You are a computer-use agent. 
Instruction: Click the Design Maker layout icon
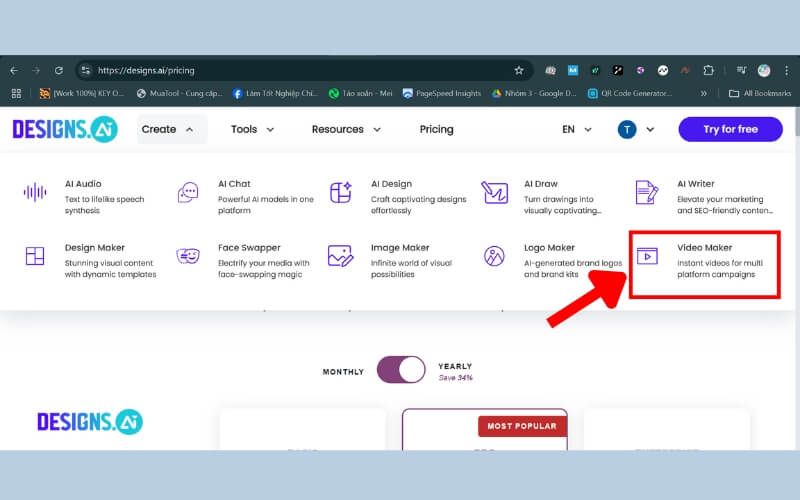(35, 256)
